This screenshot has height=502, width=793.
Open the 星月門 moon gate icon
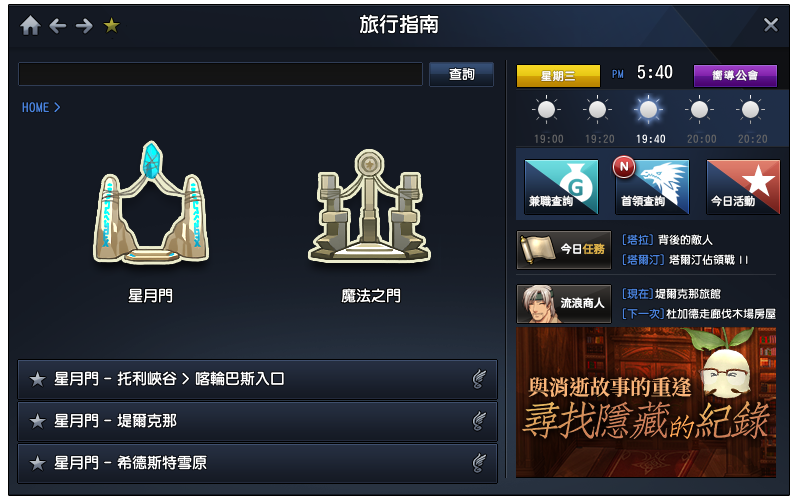(151, 202)
